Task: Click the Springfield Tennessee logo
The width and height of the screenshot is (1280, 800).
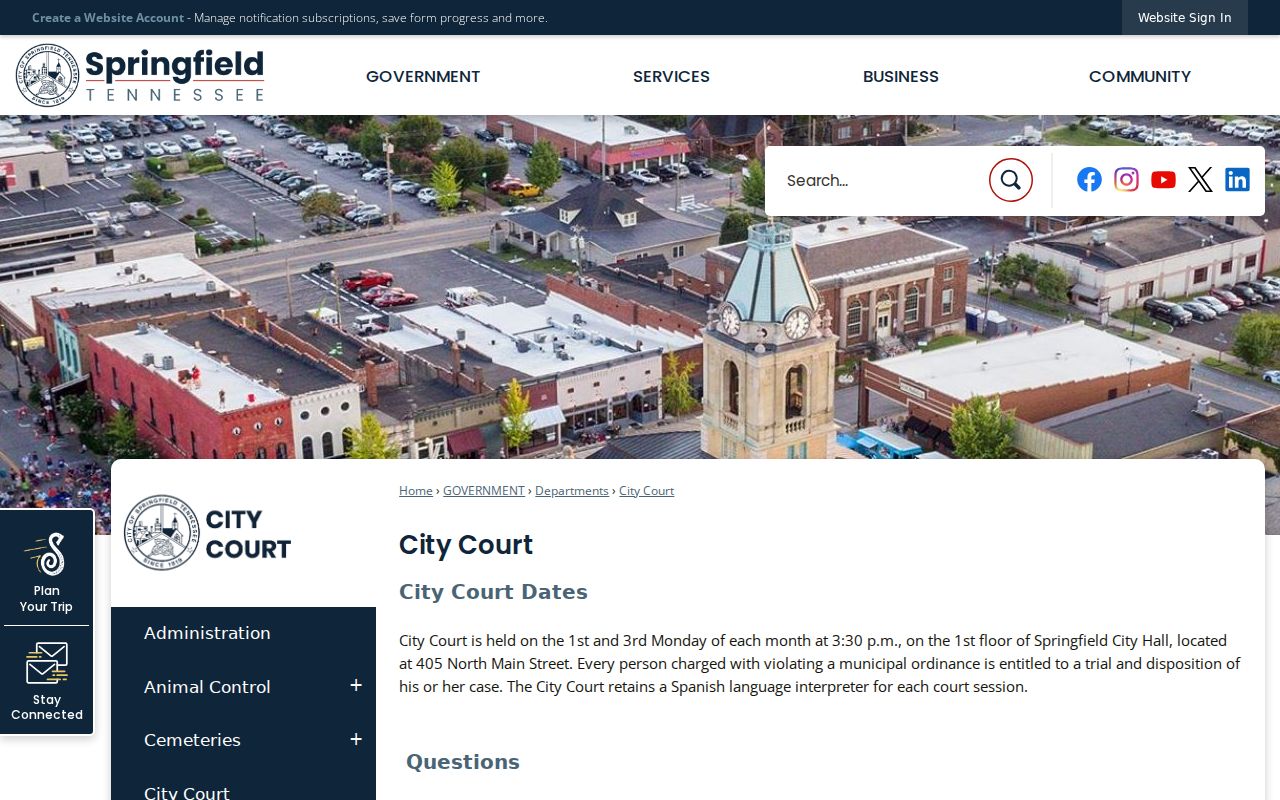Action: coord(140,76)
